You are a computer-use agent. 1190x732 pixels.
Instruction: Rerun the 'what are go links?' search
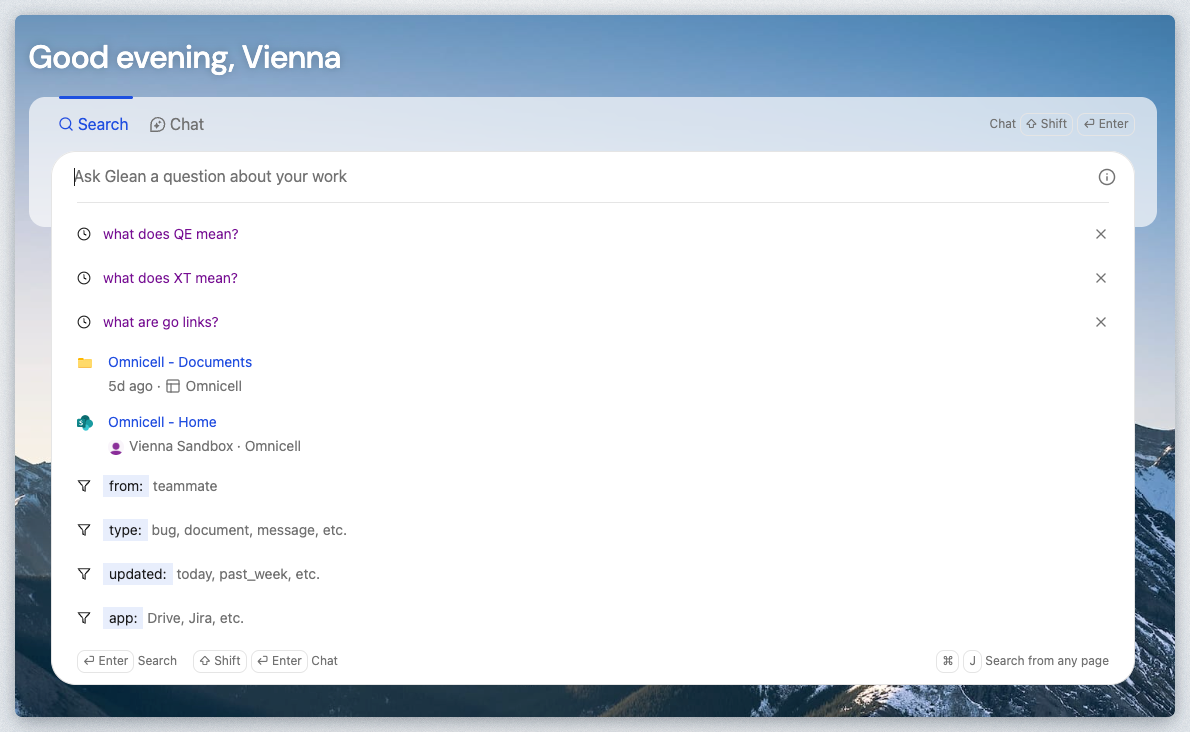click(160, 322)
